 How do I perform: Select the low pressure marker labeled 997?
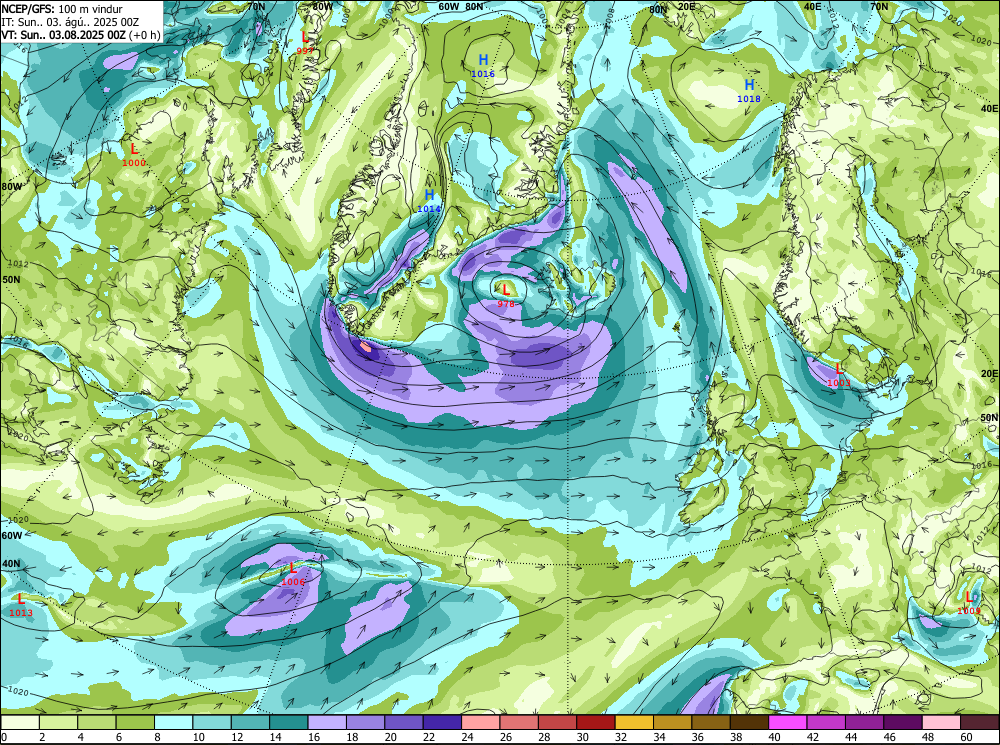click(305, 43)
